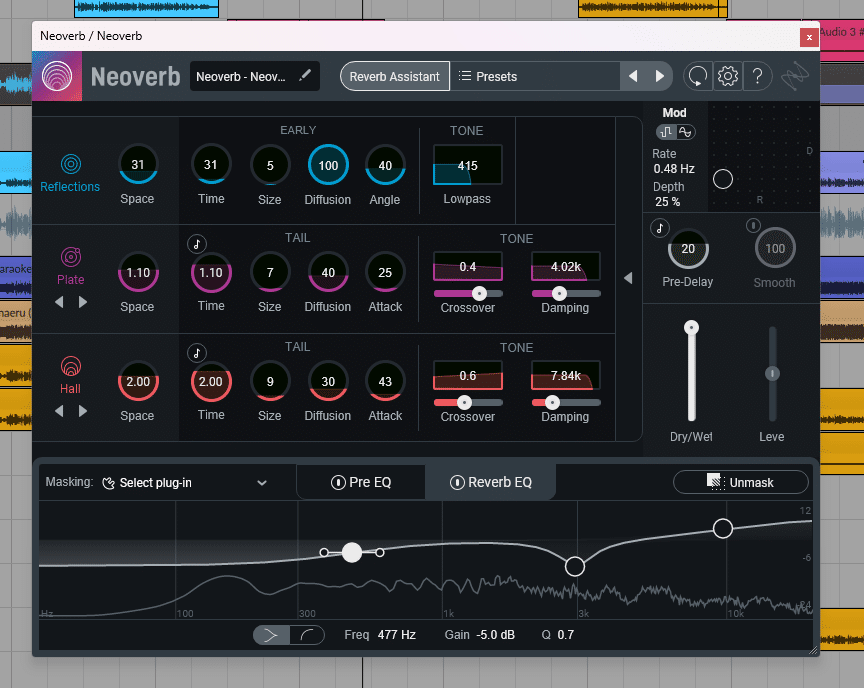Select previous Hall reverb type
The height and width of the screenshot is (688, 864).
(59, 411)
